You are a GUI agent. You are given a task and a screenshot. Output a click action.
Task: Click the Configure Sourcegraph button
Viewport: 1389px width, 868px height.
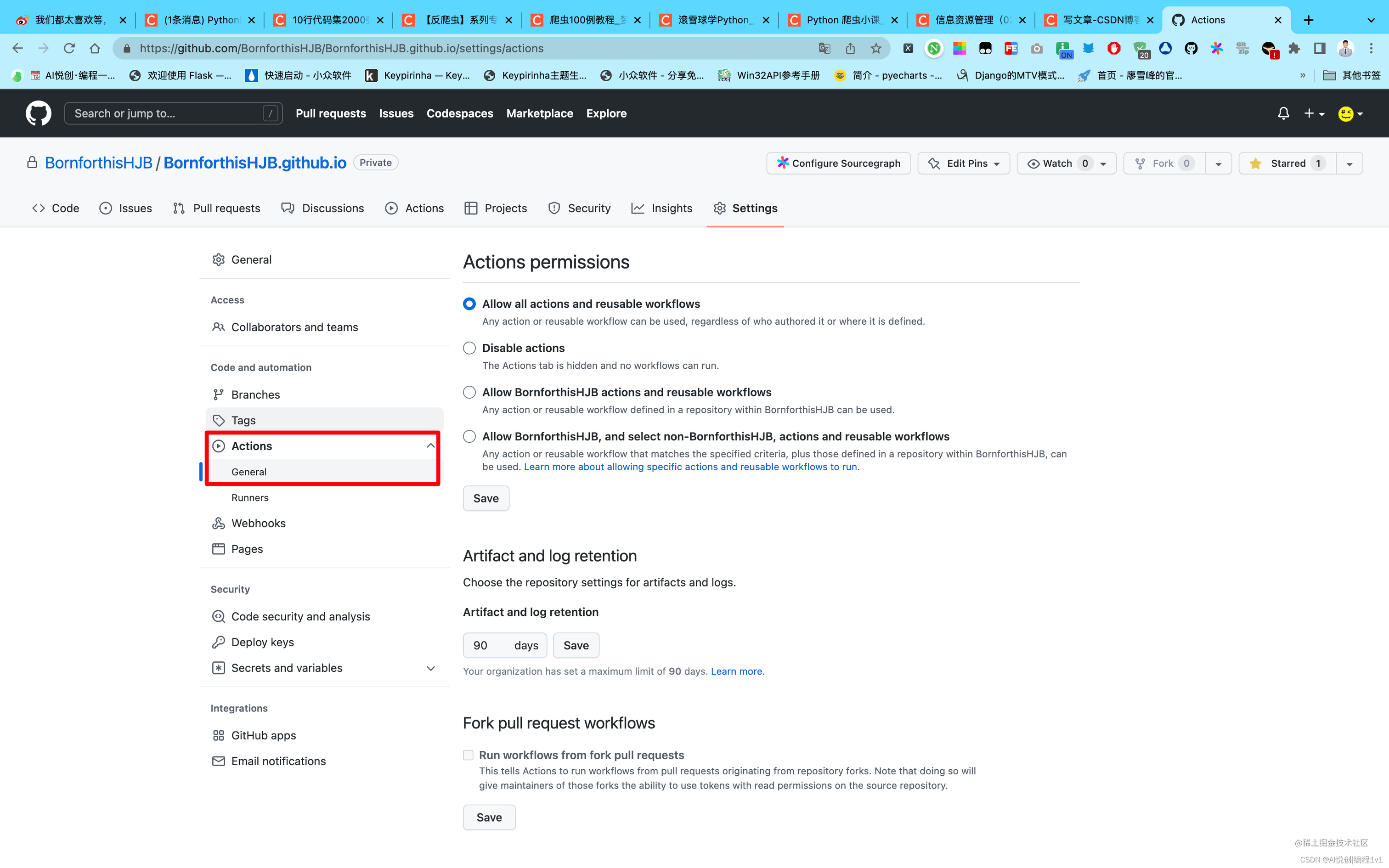(838, 163)
